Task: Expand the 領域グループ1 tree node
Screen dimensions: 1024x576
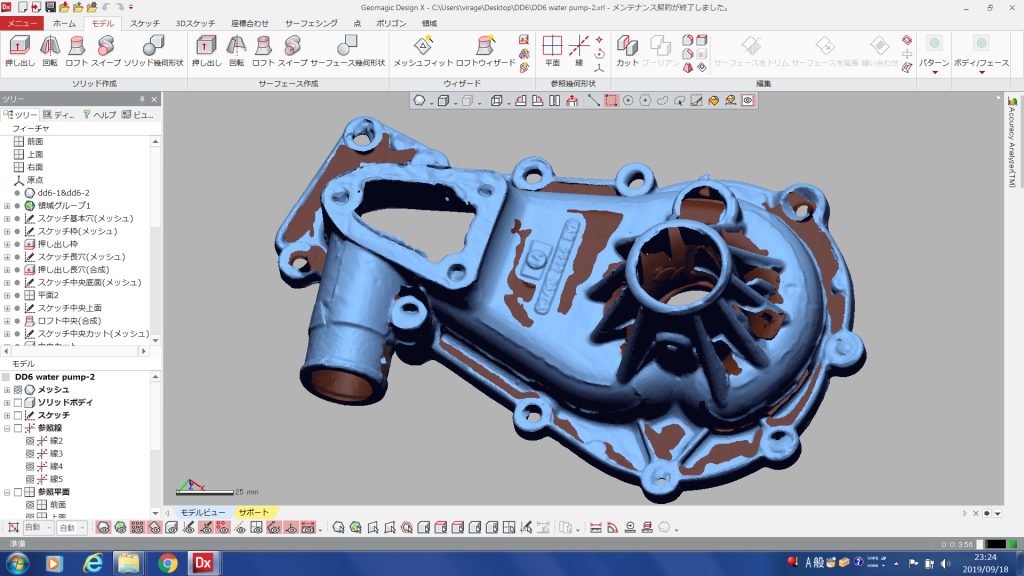Action: pyautogui.click(x=7, y=206)
